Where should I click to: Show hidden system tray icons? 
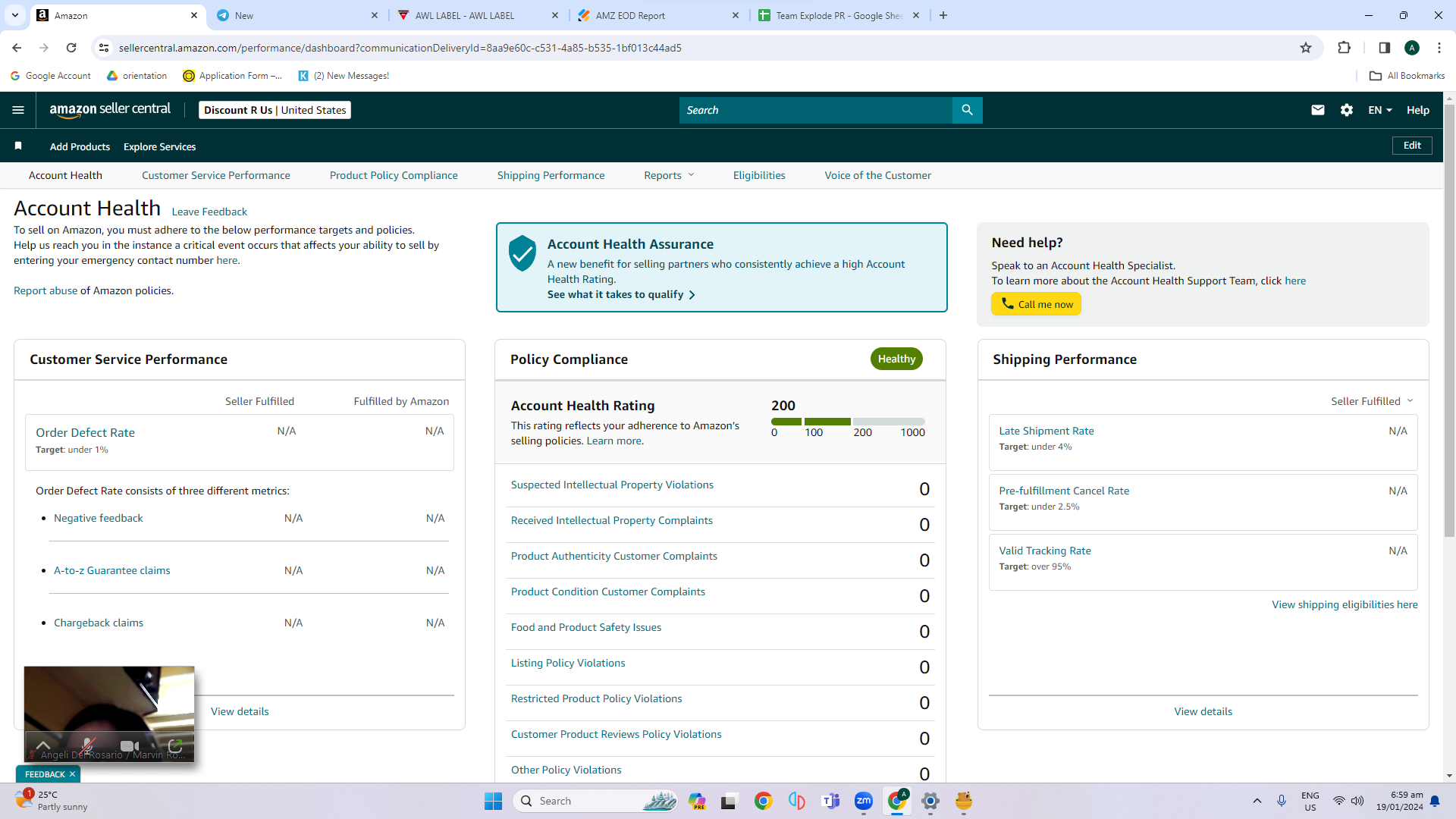tap(1257, 801)
